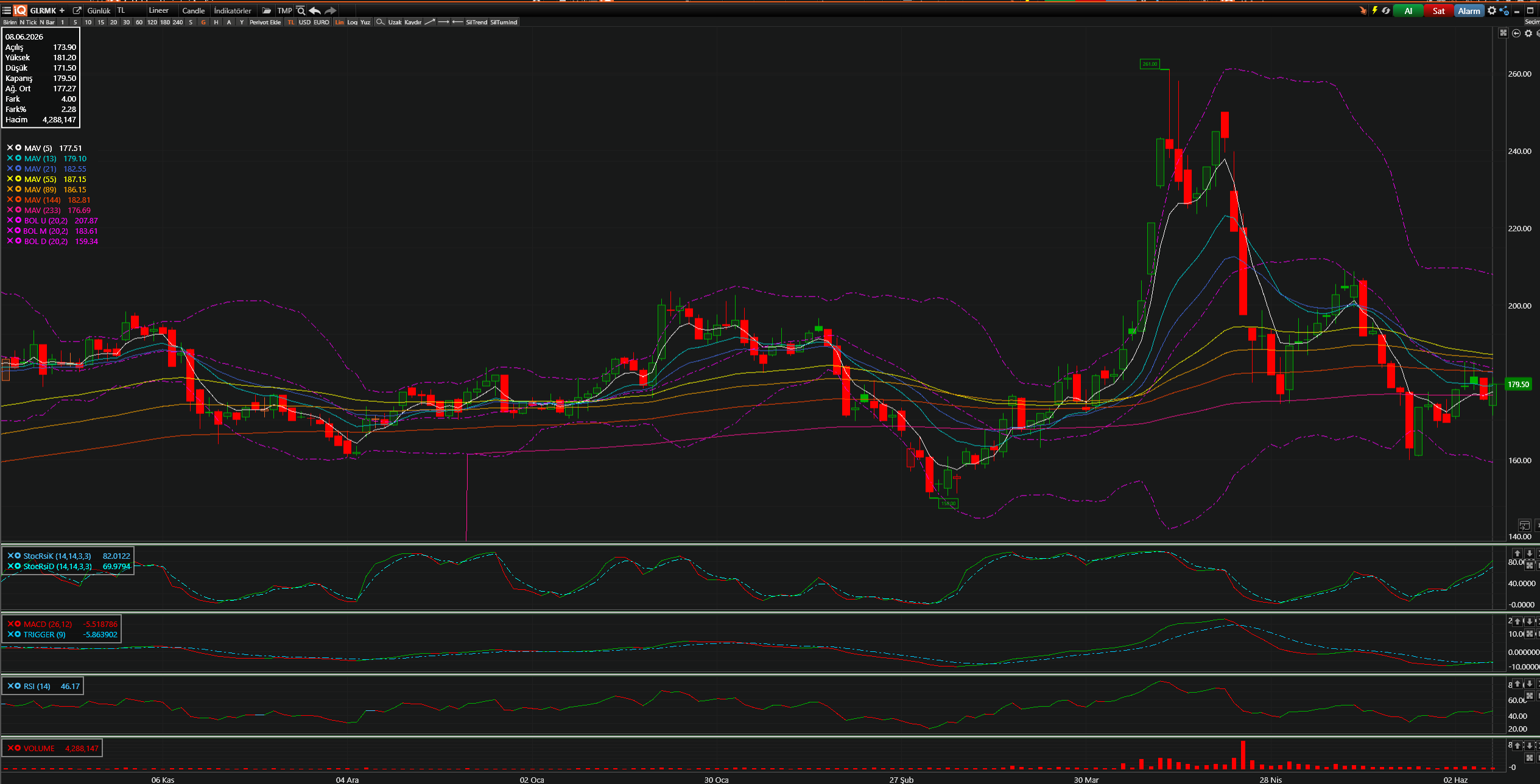Remove MAV (5) indicator X
The image size is (1540, 784).
pos(10,148)
